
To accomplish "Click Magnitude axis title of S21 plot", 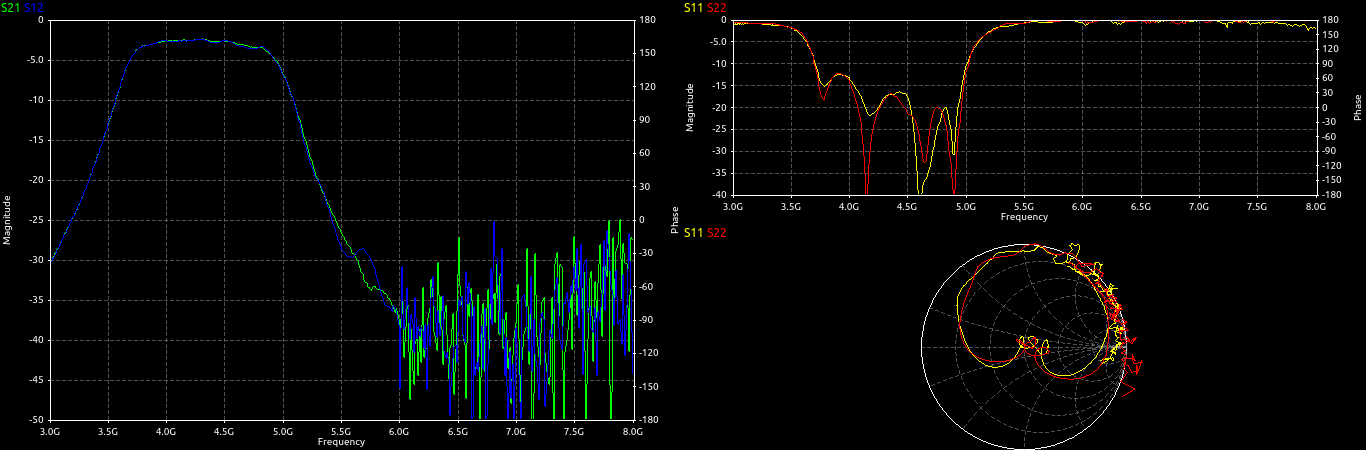I will coord(7,220).
